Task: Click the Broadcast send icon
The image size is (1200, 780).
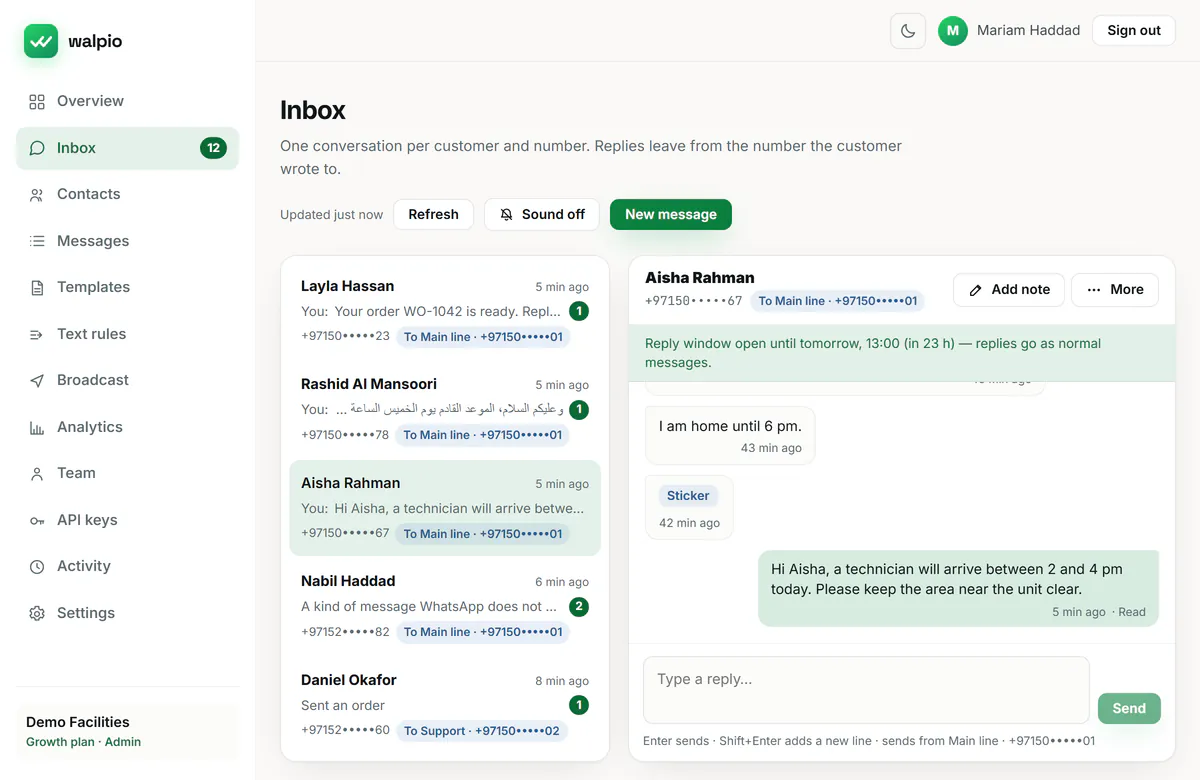Action: [x=37, y=381]
